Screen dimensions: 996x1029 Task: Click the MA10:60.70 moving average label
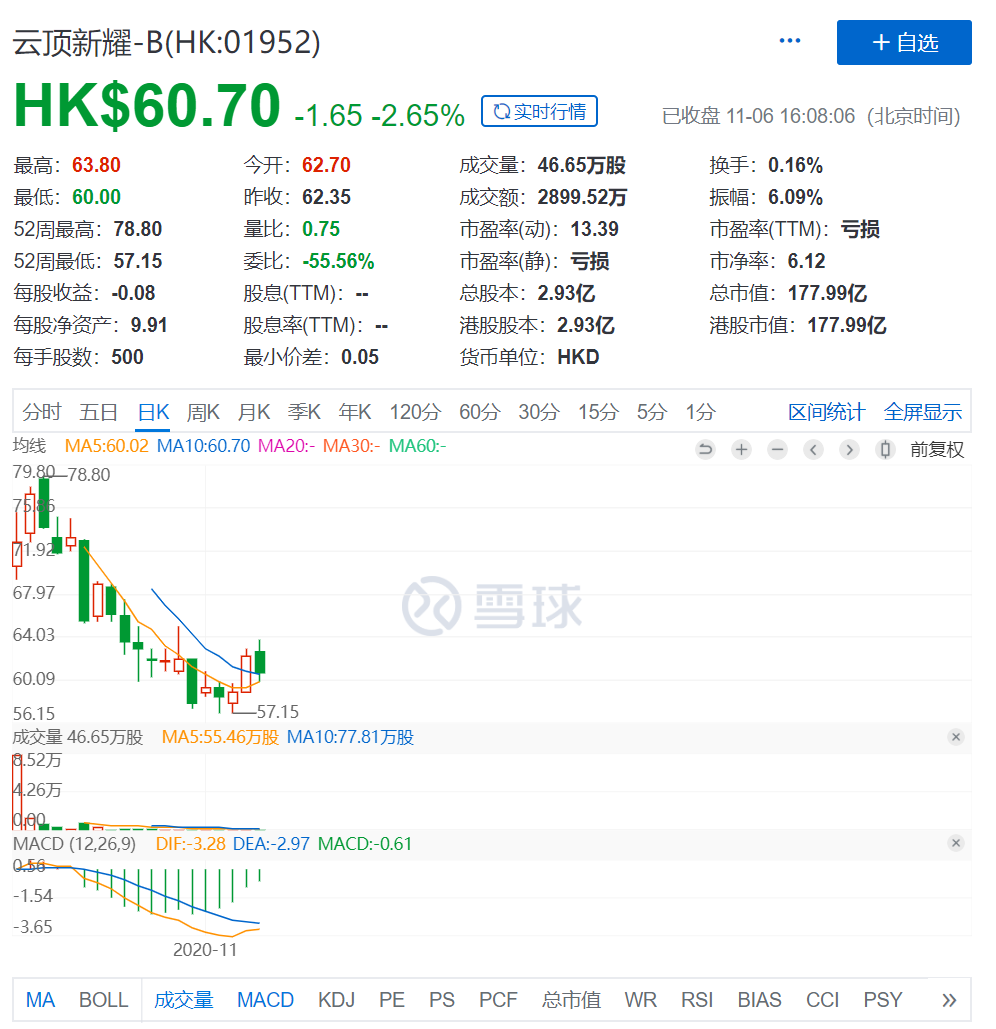click(x=203, y=446)
